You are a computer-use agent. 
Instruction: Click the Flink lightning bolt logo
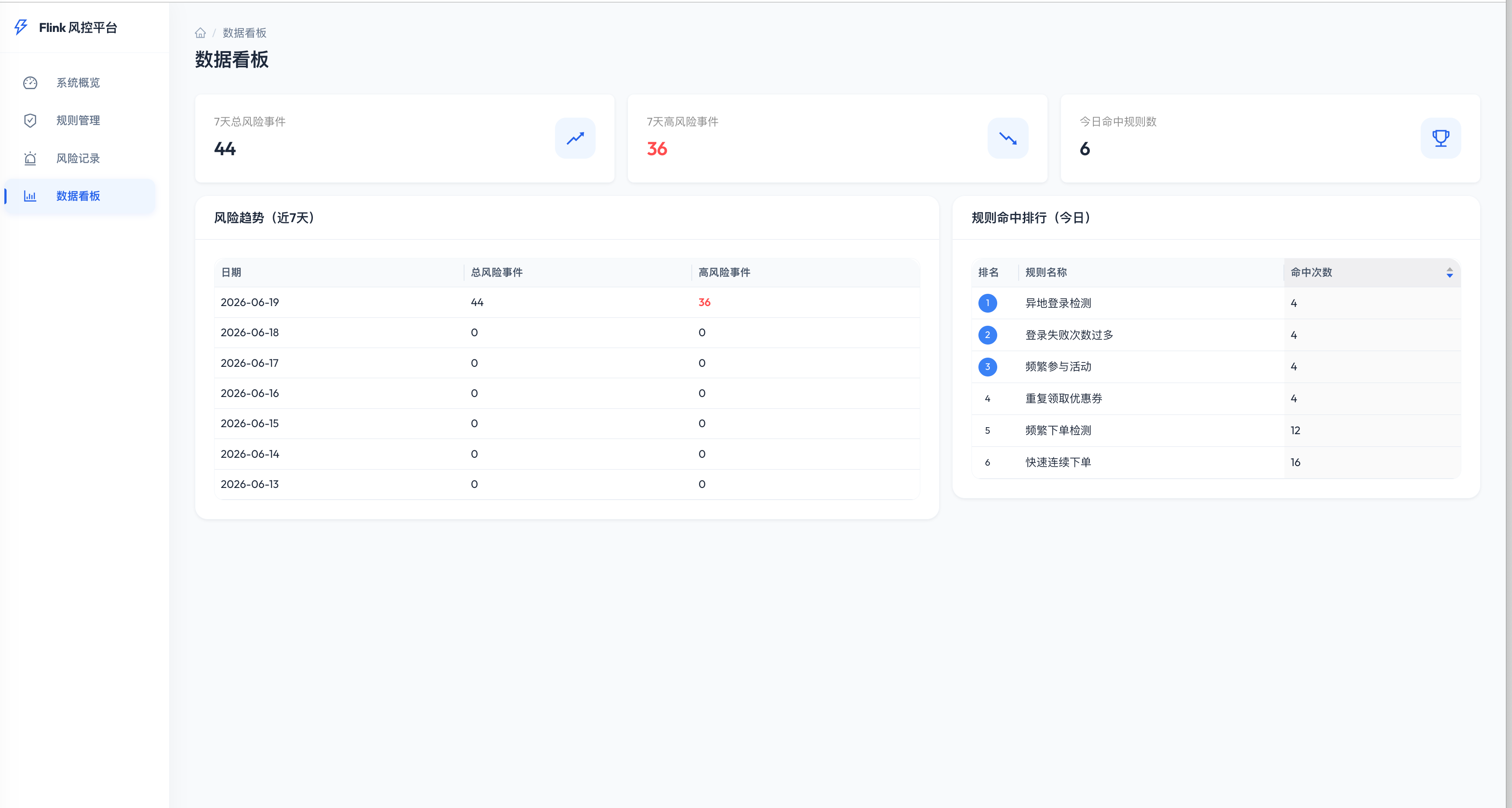coord(21,27)
